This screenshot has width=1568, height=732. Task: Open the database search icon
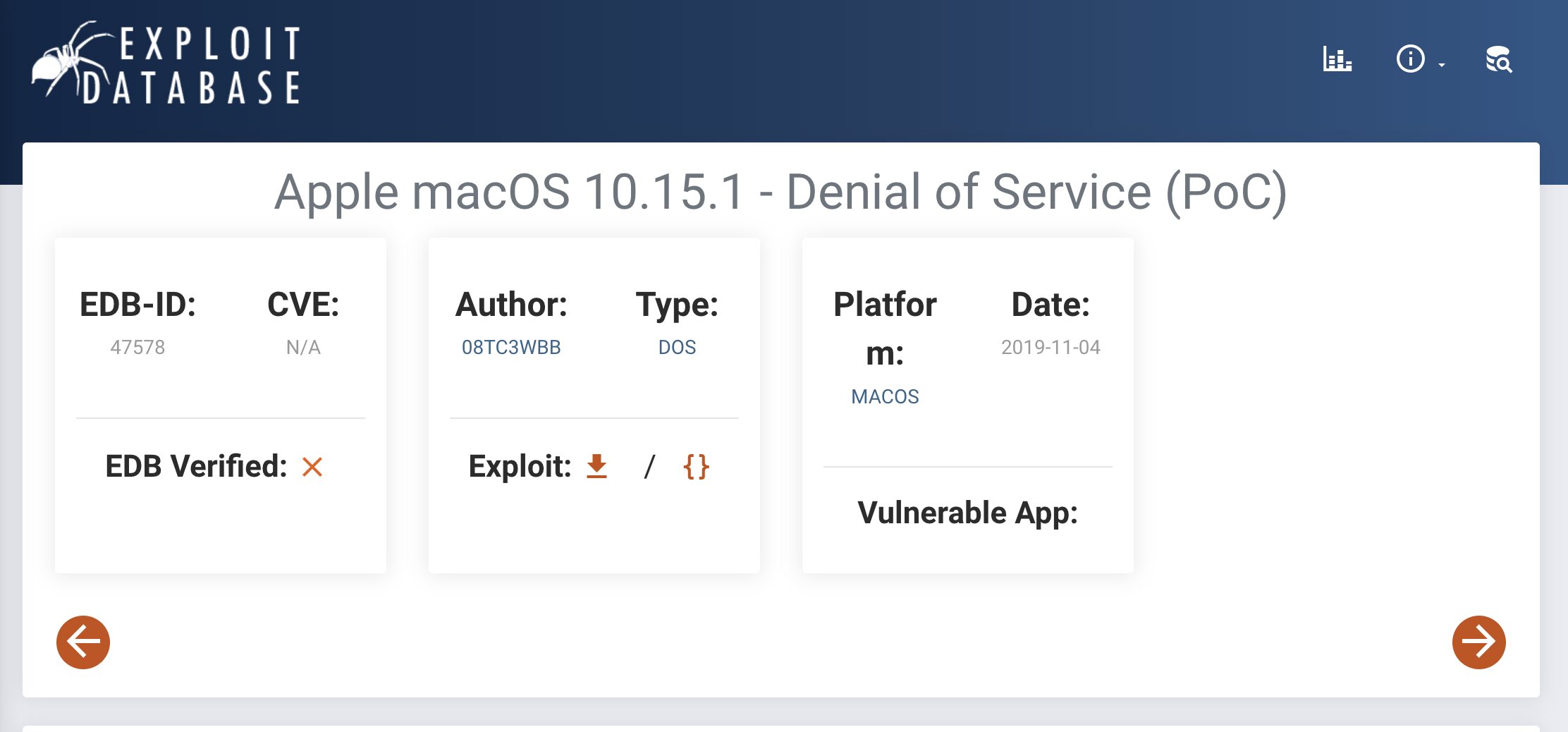(1499, 59)
